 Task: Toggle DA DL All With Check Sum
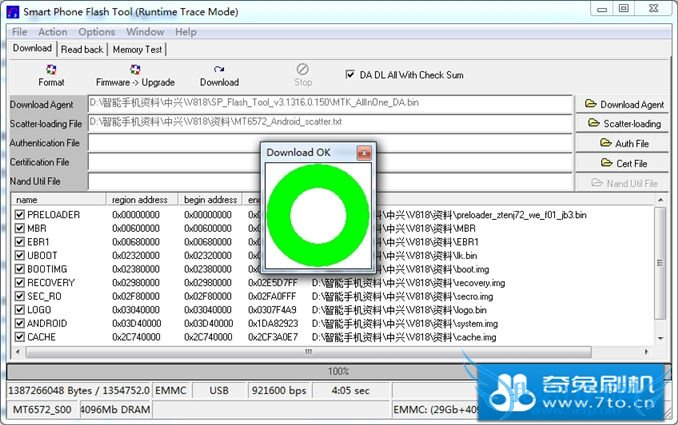(x=350, y=74)
